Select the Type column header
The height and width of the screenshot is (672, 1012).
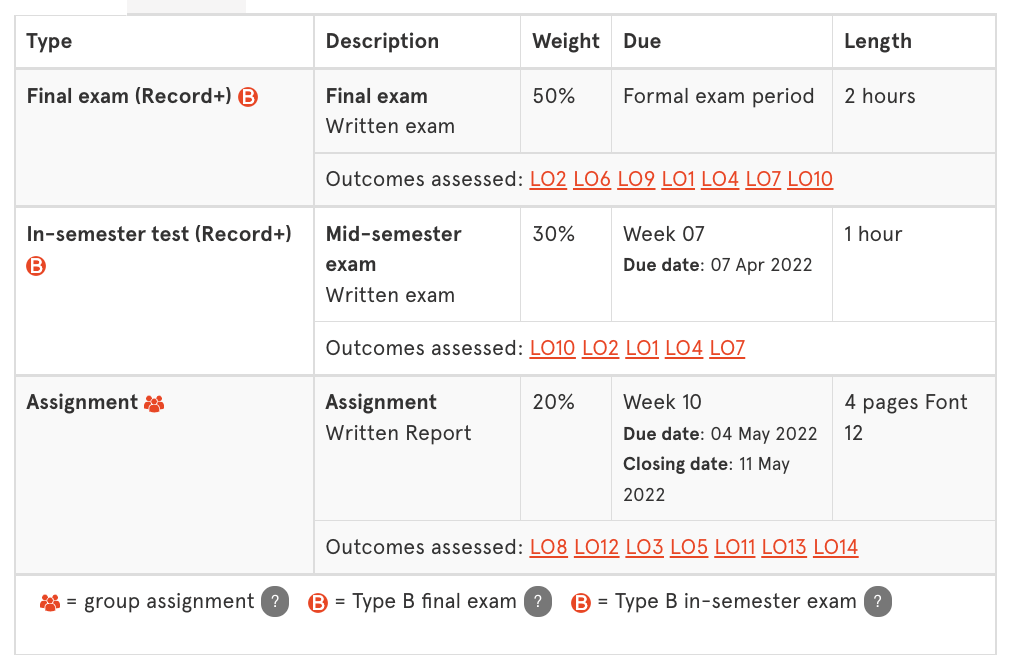click(48, 41)
